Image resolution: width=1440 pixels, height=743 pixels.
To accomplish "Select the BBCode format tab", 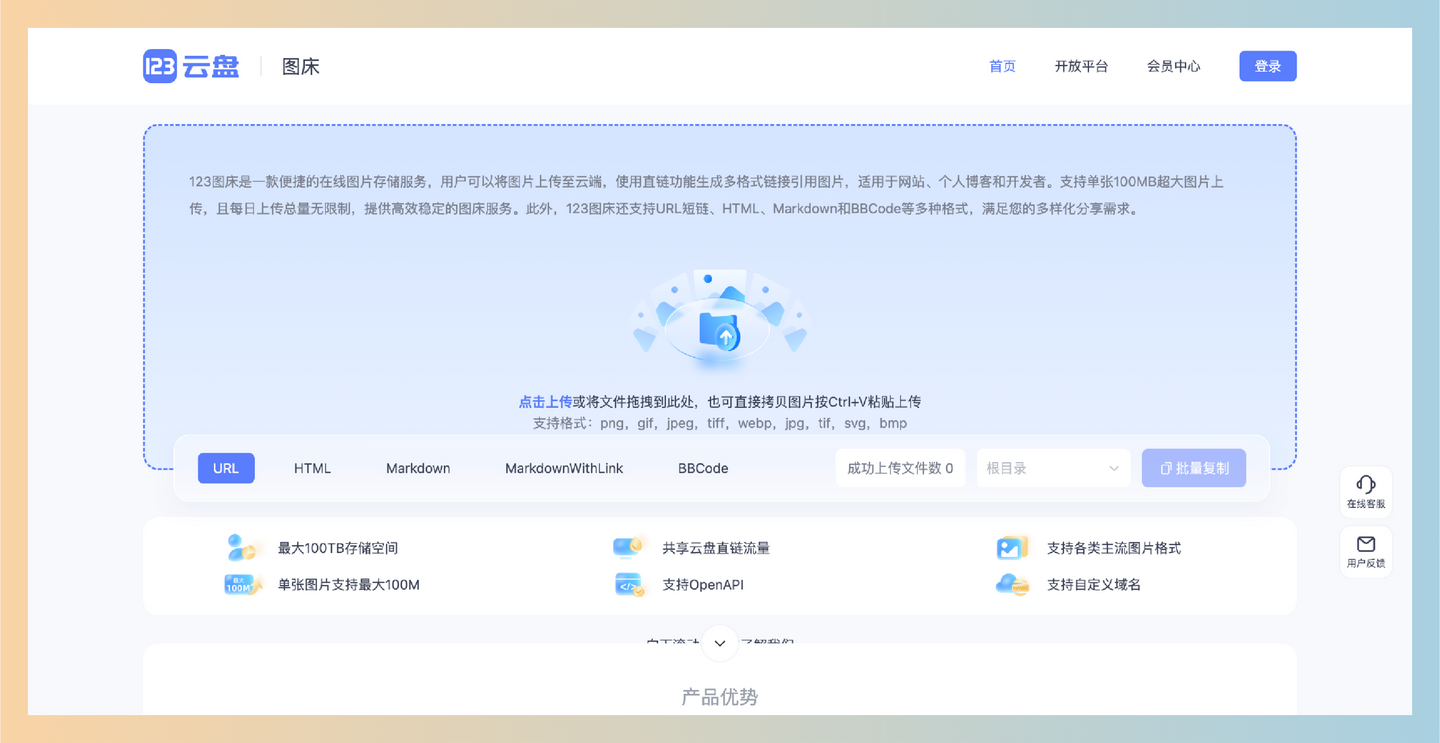I will pyautogui.click(x=702, y=467).
